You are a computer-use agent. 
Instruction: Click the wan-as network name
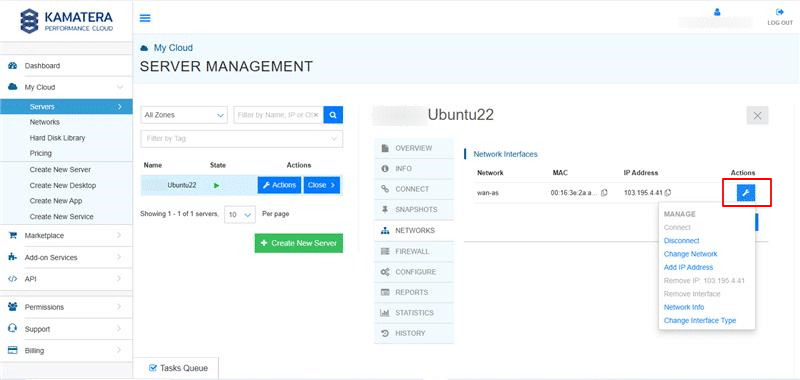tap(488, 193)
